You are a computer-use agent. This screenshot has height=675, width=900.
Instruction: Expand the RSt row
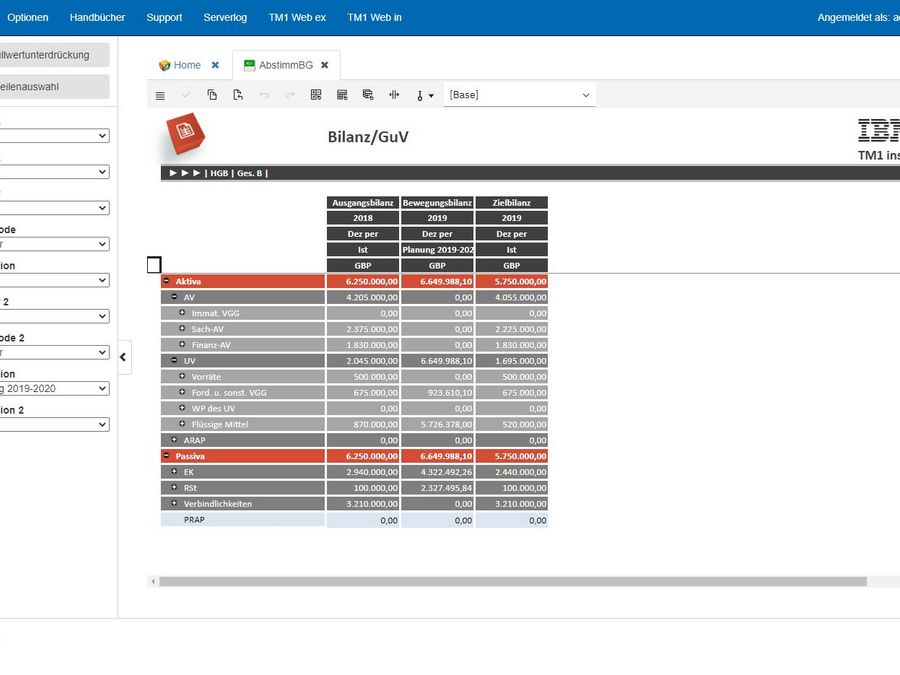click(174, 487)
